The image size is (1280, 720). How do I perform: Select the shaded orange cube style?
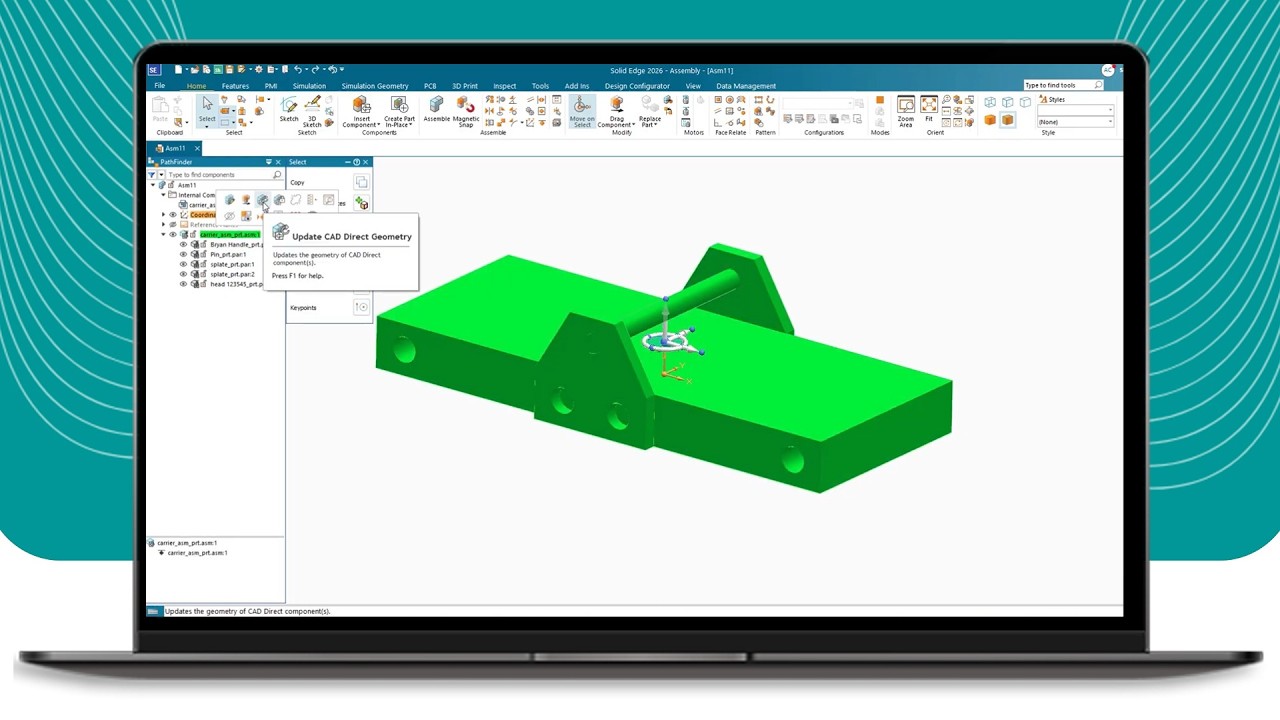pyautogui.click(x=990, y=120)
